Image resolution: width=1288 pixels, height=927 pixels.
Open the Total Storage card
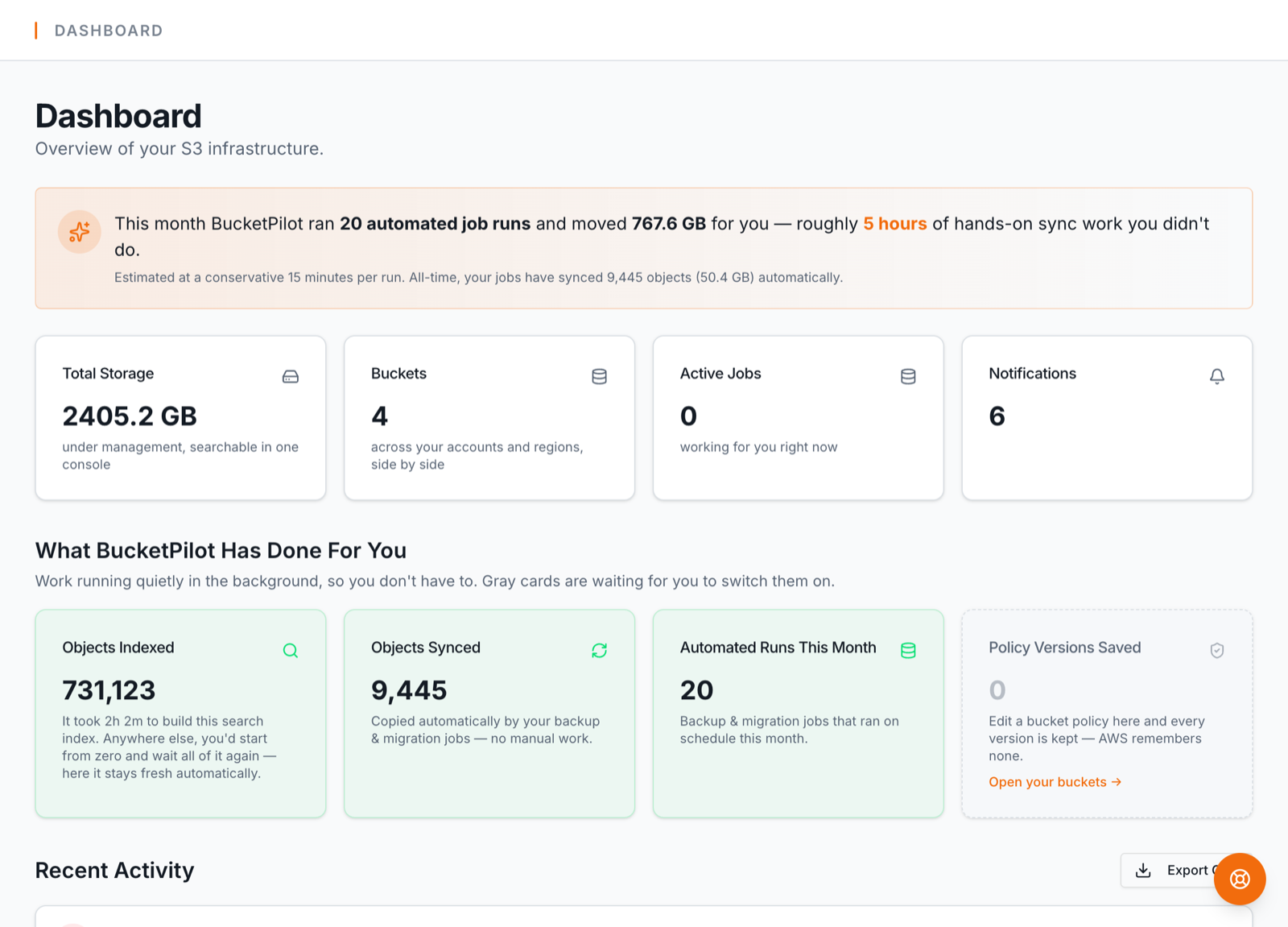click(180, 418)
